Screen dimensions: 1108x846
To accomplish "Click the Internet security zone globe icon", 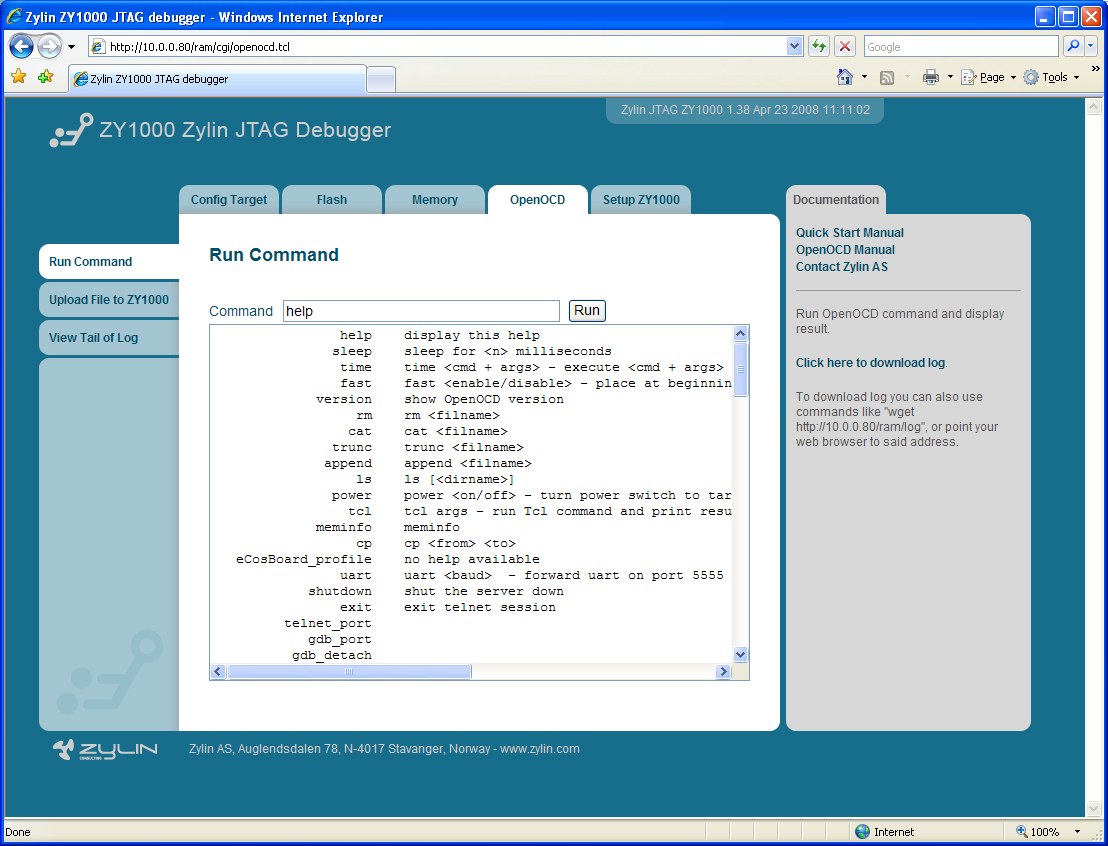I will (x=862, y=832).
